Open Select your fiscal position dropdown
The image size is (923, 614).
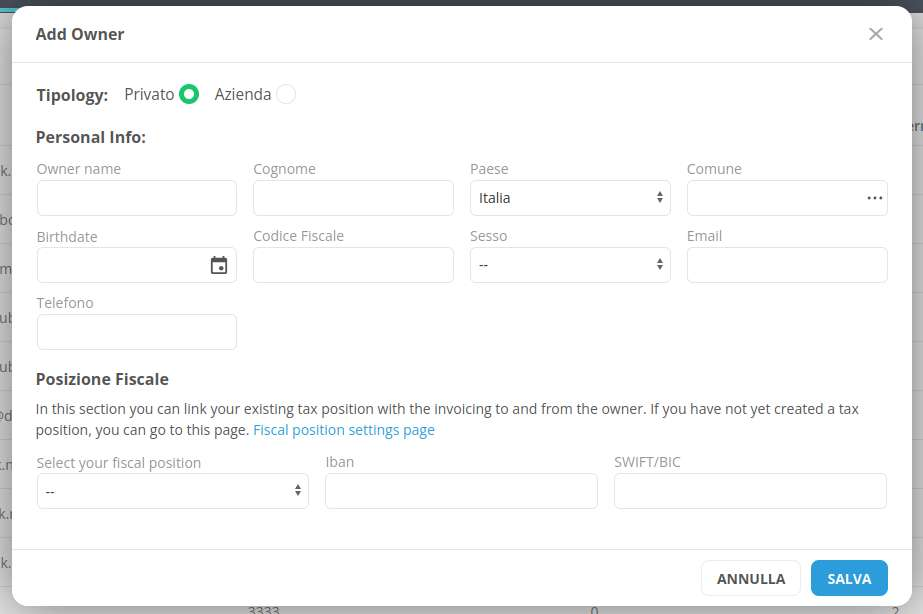172,491
